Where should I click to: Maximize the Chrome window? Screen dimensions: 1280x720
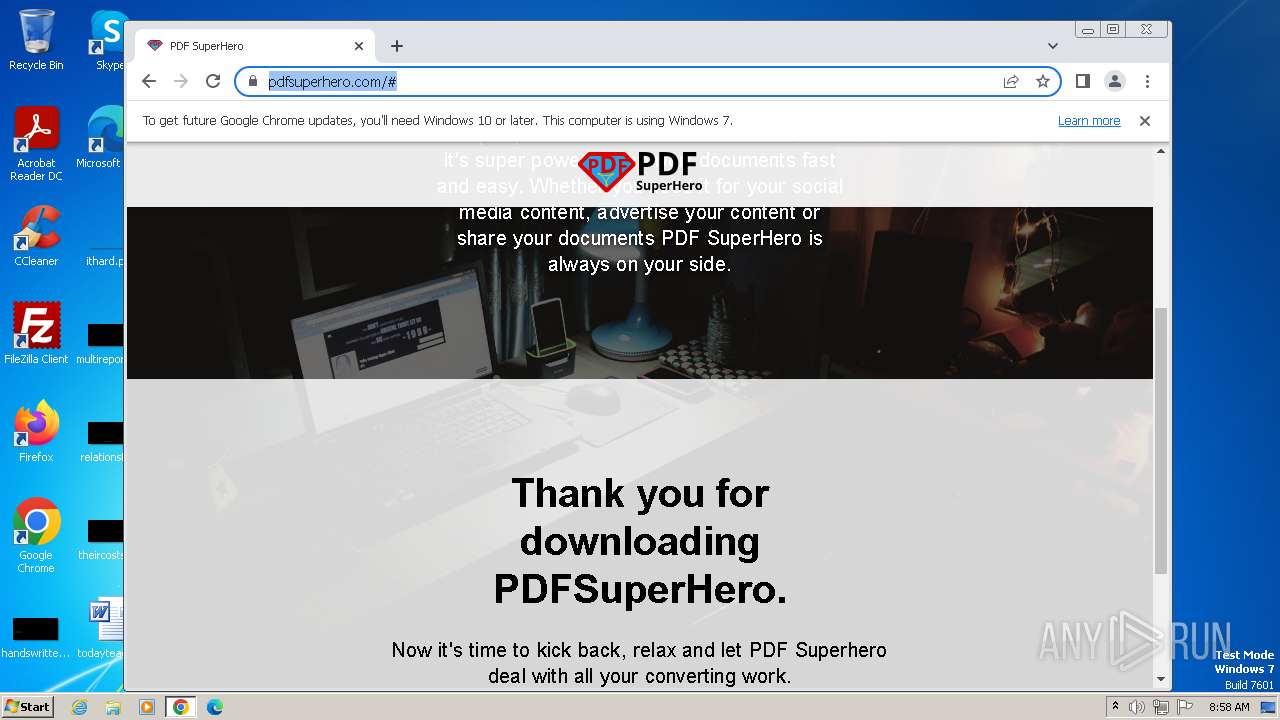coord(1112,30)
